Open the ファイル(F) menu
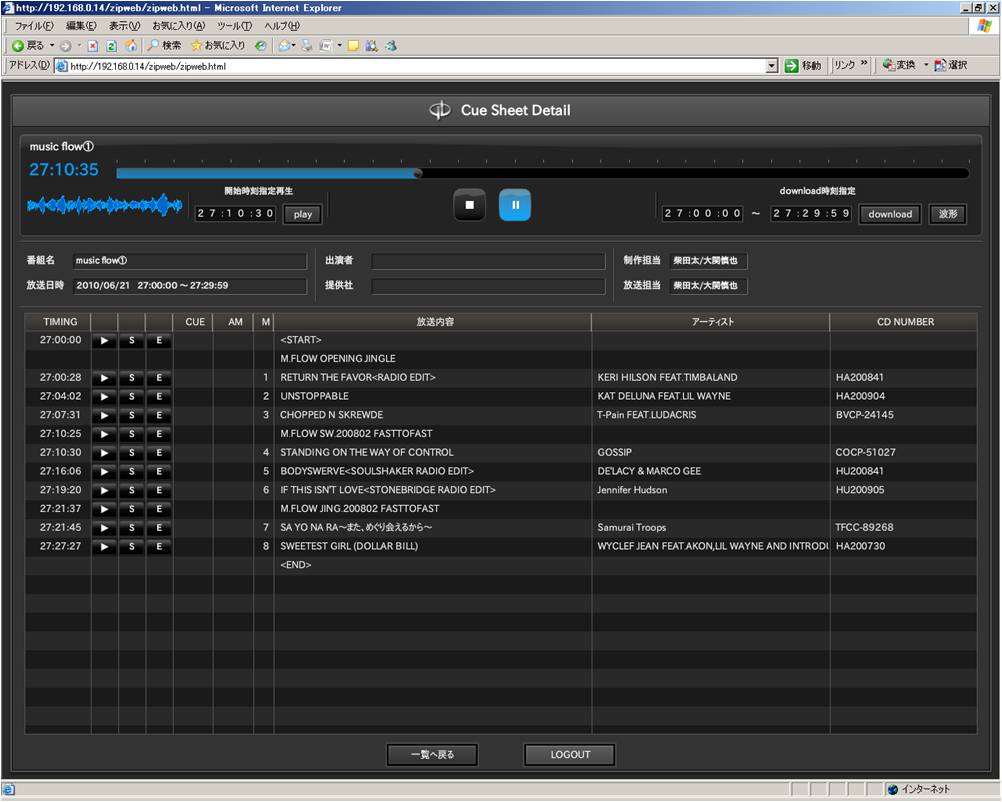This screenshot has width=1002, height=802. point(34,26)
